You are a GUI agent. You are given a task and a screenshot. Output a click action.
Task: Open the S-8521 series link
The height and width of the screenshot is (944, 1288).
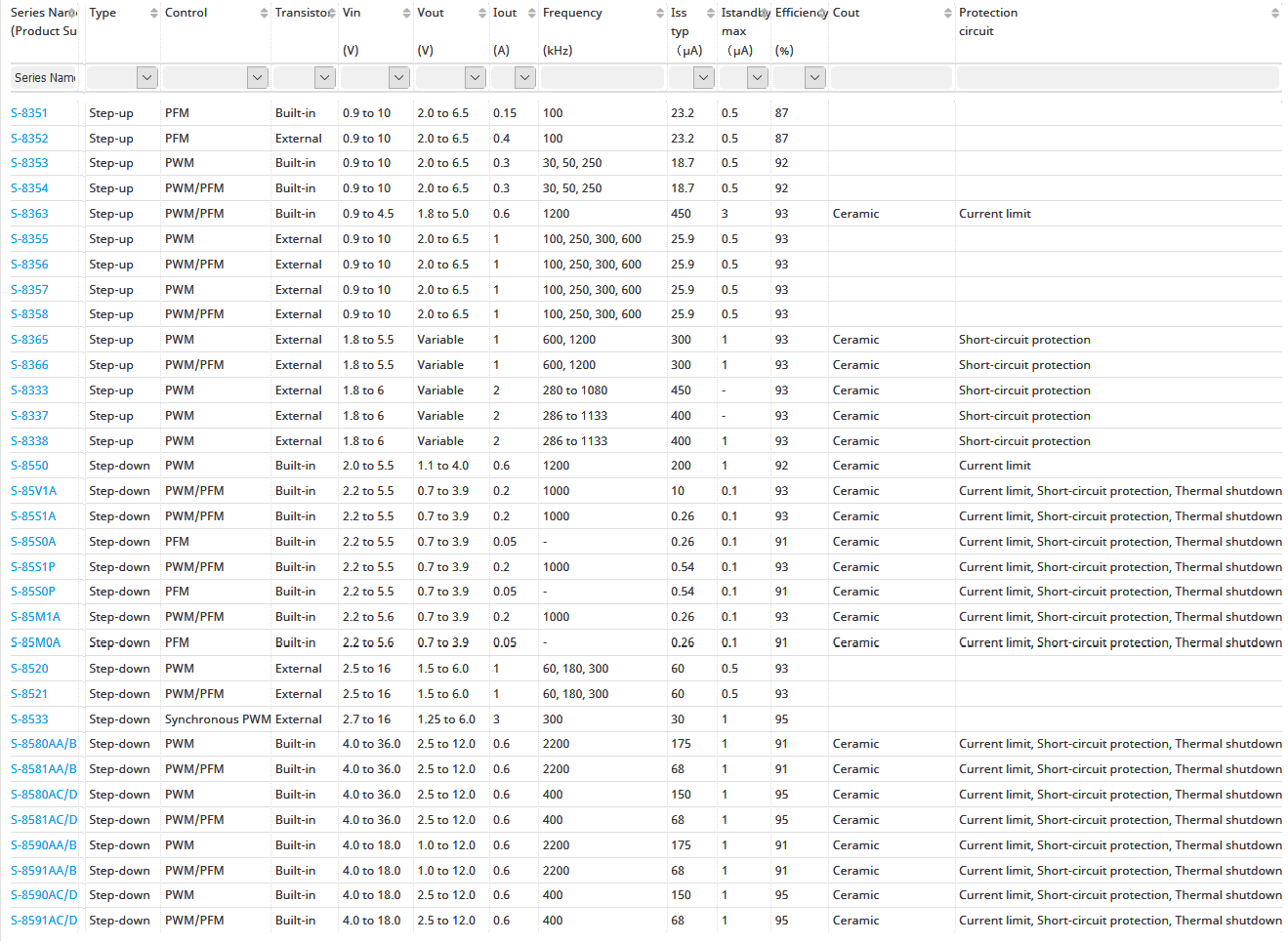click(x=29, y=694)
